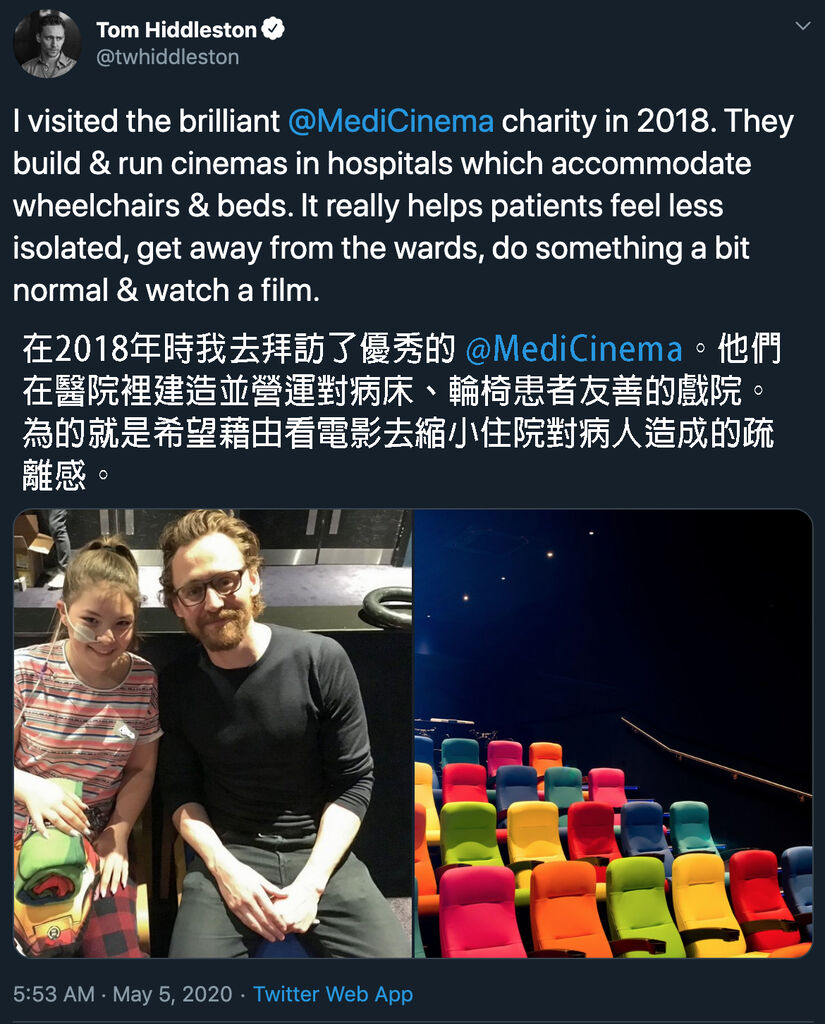Open the colorful cinema seats photo

[613, 733]
